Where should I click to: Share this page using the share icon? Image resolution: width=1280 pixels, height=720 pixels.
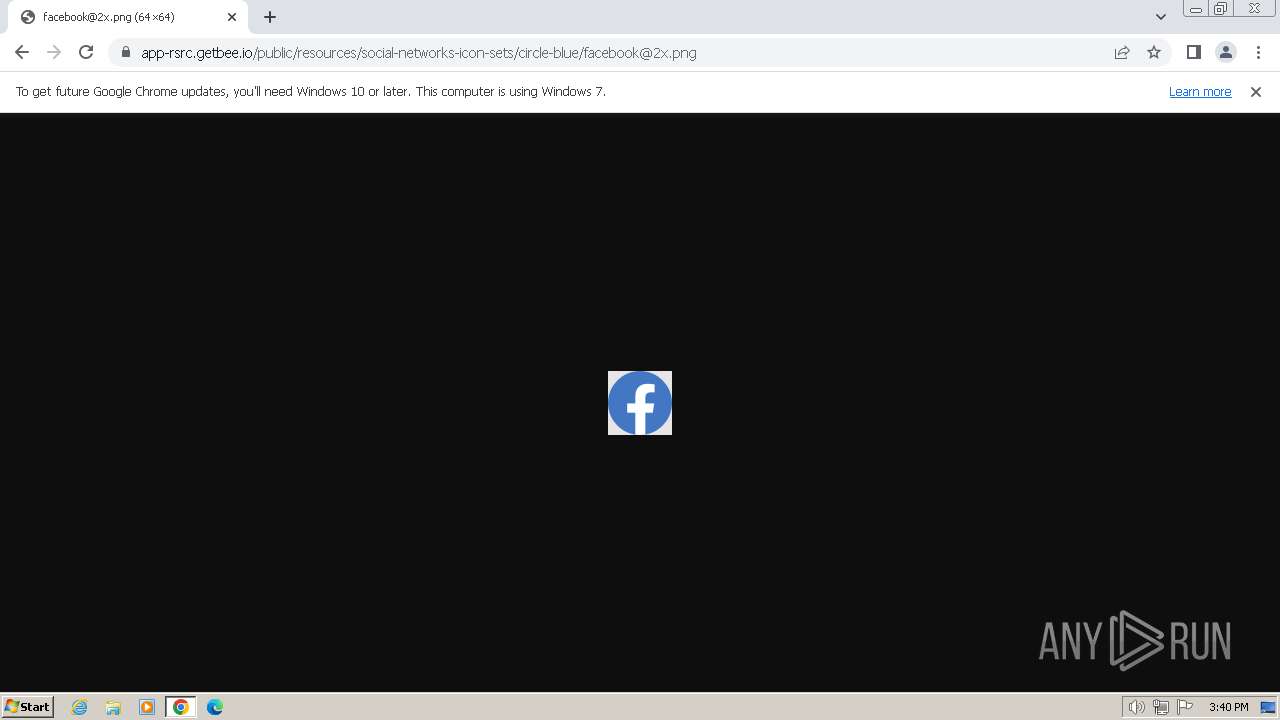1122,52
